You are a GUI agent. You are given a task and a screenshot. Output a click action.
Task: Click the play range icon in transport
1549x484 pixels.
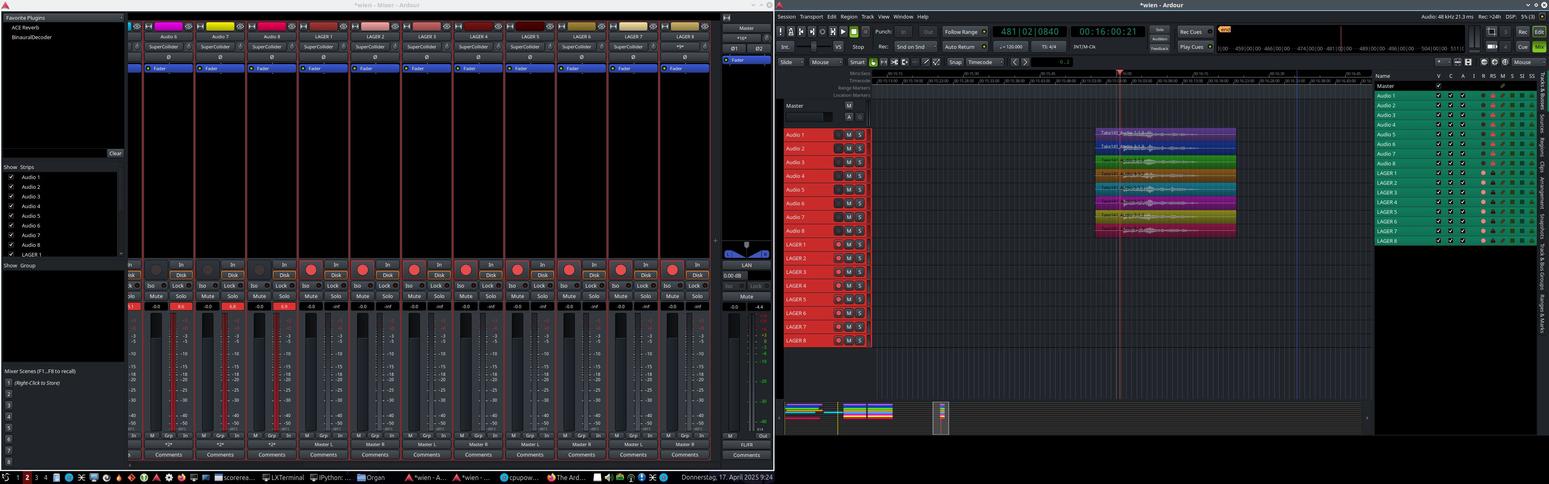tap(833, 32)
